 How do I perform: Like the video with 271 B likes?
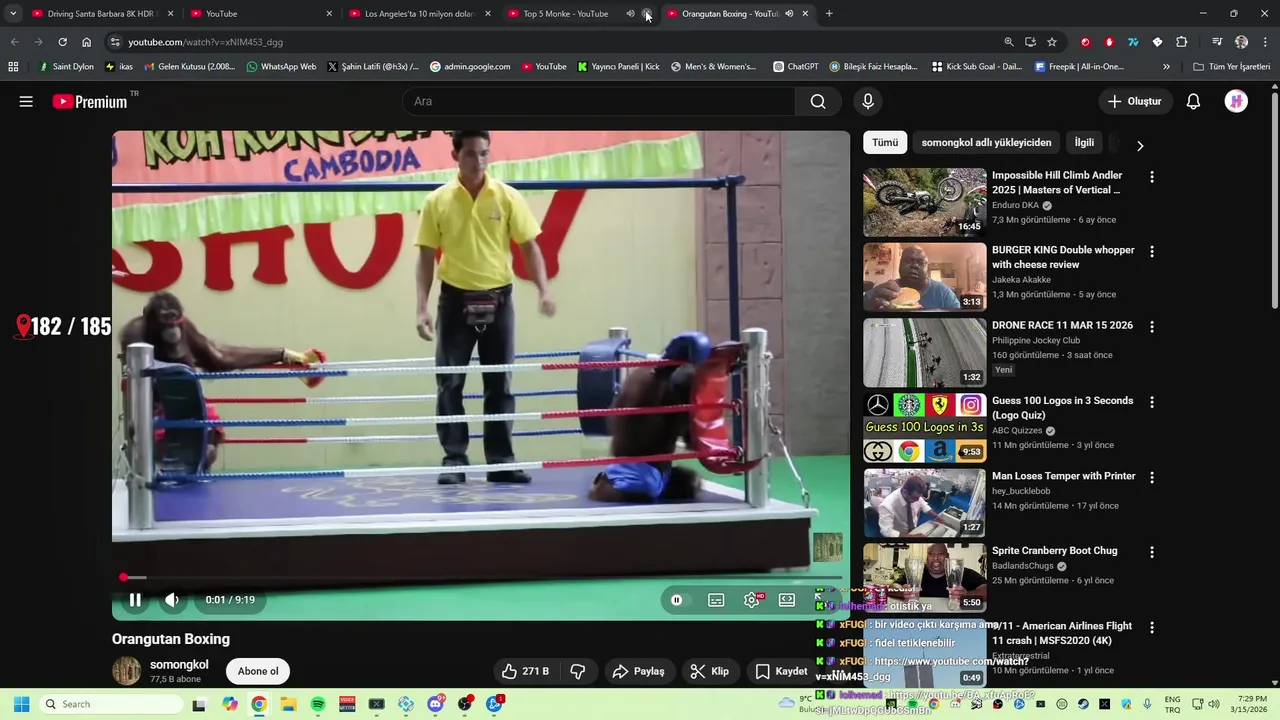point(525,671)
